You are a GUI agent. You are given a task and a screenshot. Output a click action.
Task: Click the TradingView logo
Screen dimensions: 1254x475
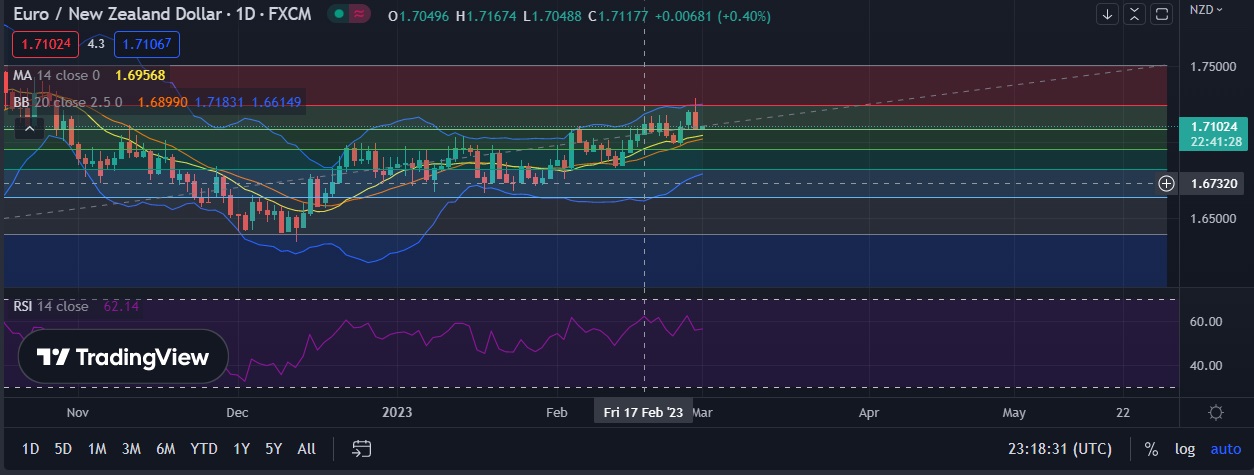(123, 357)
